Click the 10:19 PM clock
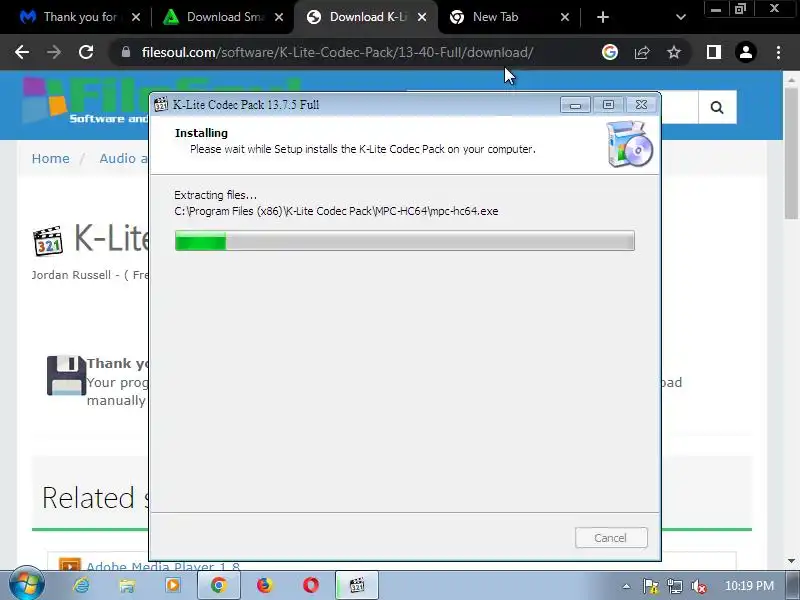The width and height of the screenshot is (800, 600). (x=749, y=586)
